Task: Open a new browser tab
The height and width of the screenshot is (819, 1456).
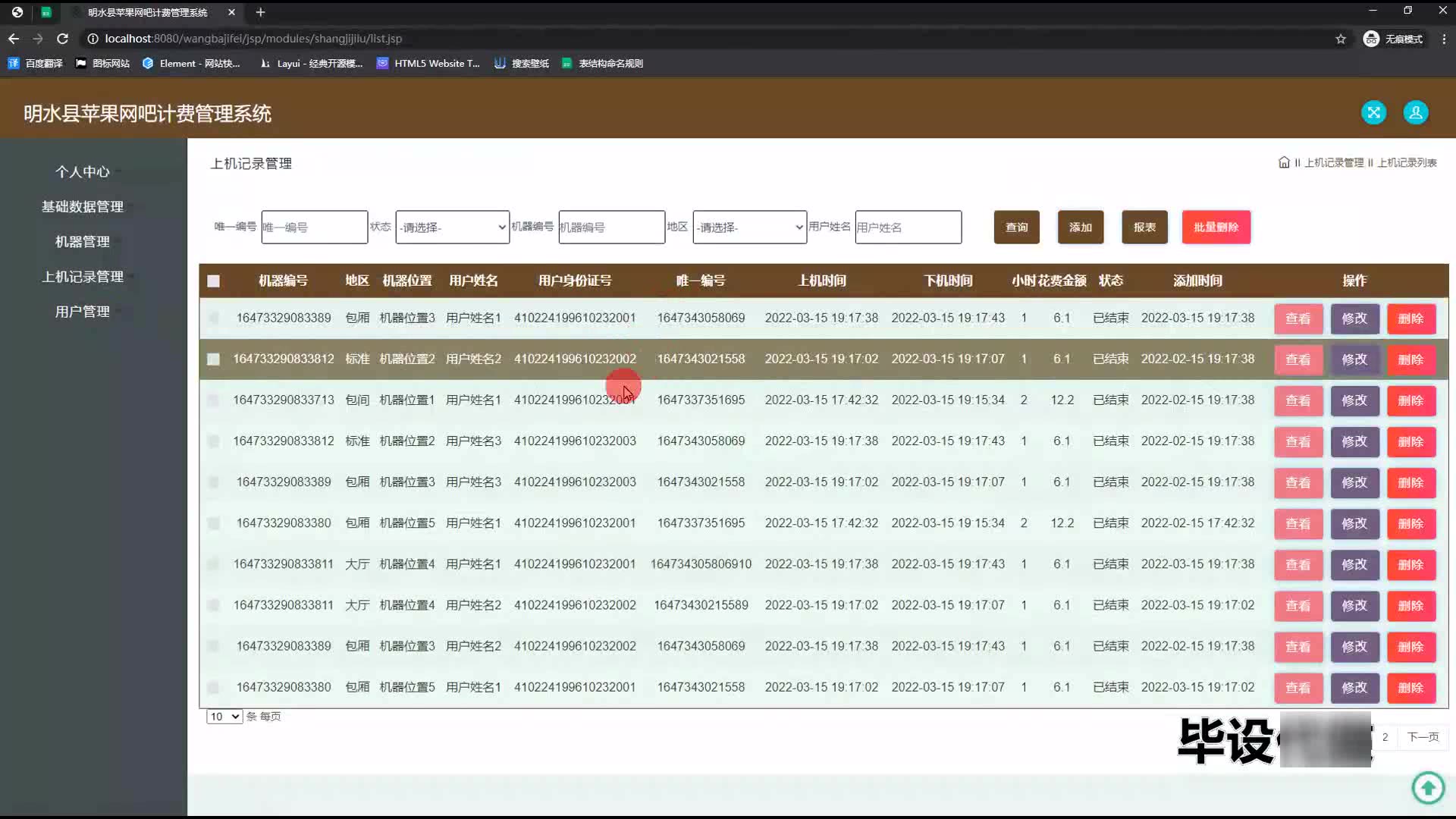Action: coord(260,12)
